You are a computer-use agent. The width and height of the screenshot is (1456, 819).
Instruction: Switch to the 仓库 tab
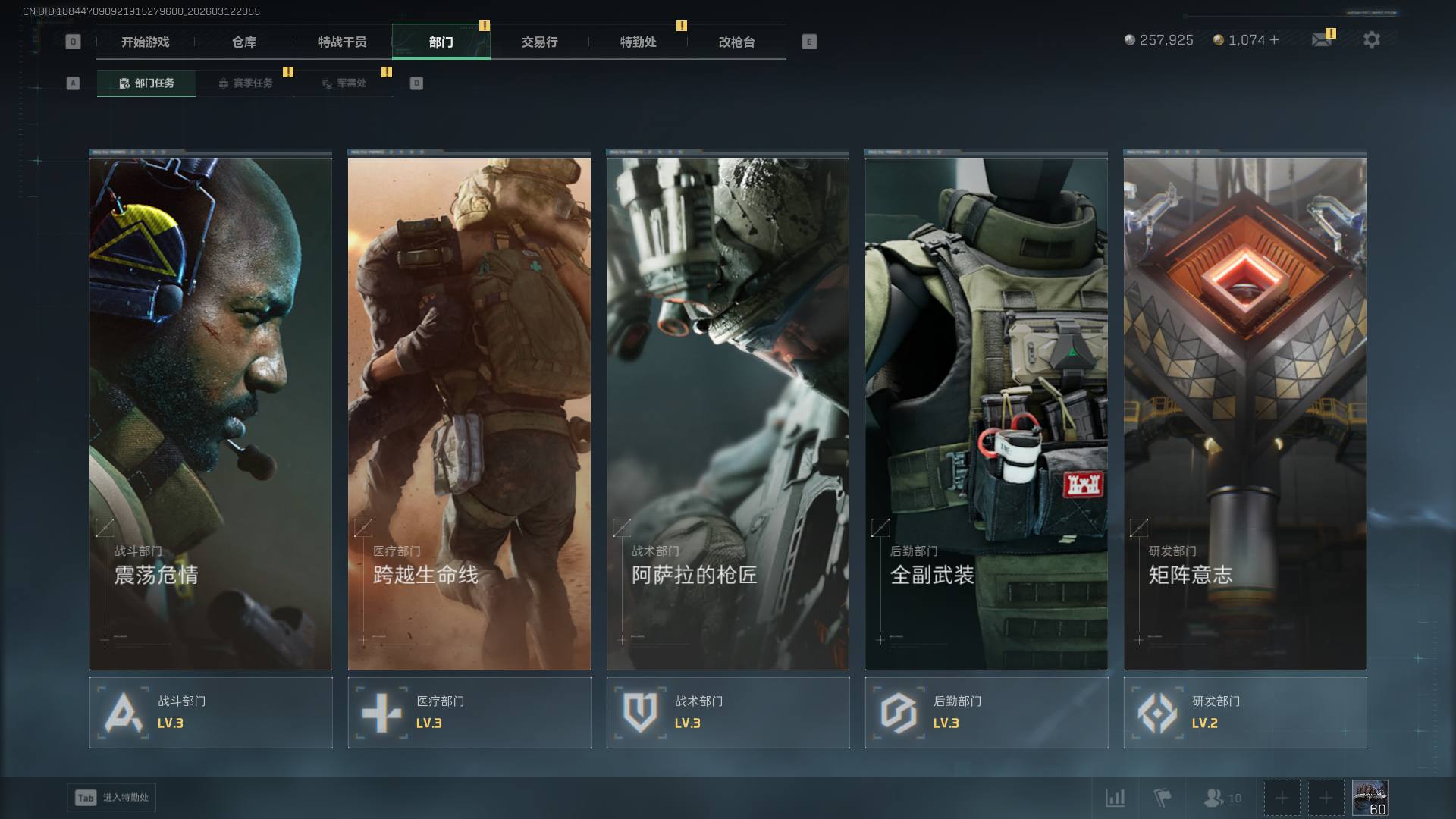tap(244, 42)
